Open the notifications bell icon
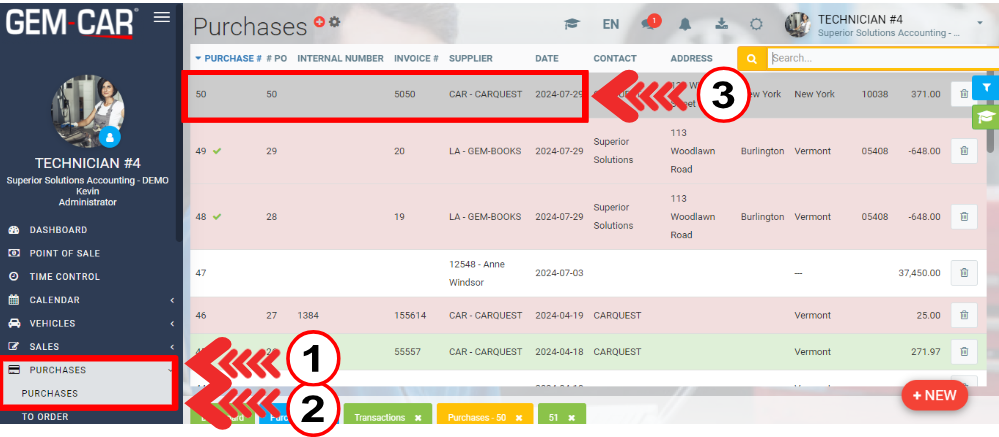This screenshot has width=999, height=437. coord(688,25)
